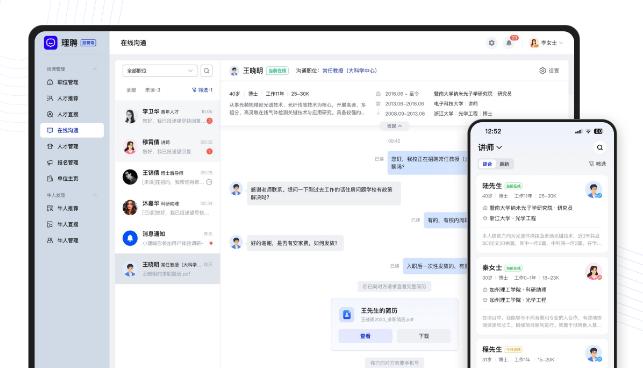Click the red unread badge on second conversation

(210, 151)
